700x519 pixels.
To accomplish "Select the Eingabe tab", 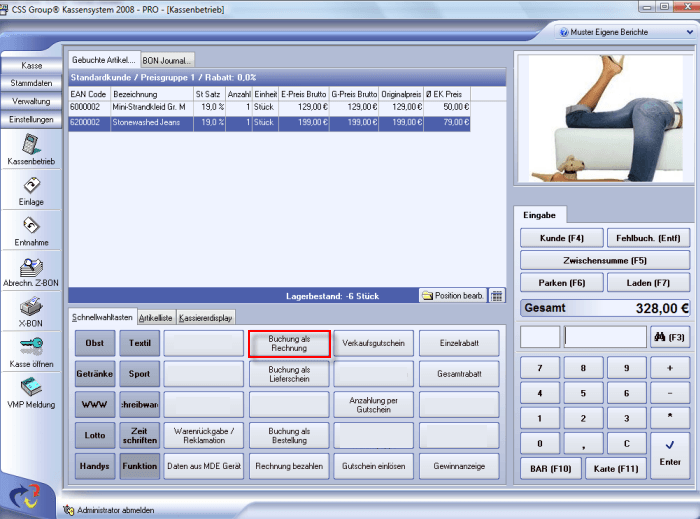I will click(x=540, y=215).
